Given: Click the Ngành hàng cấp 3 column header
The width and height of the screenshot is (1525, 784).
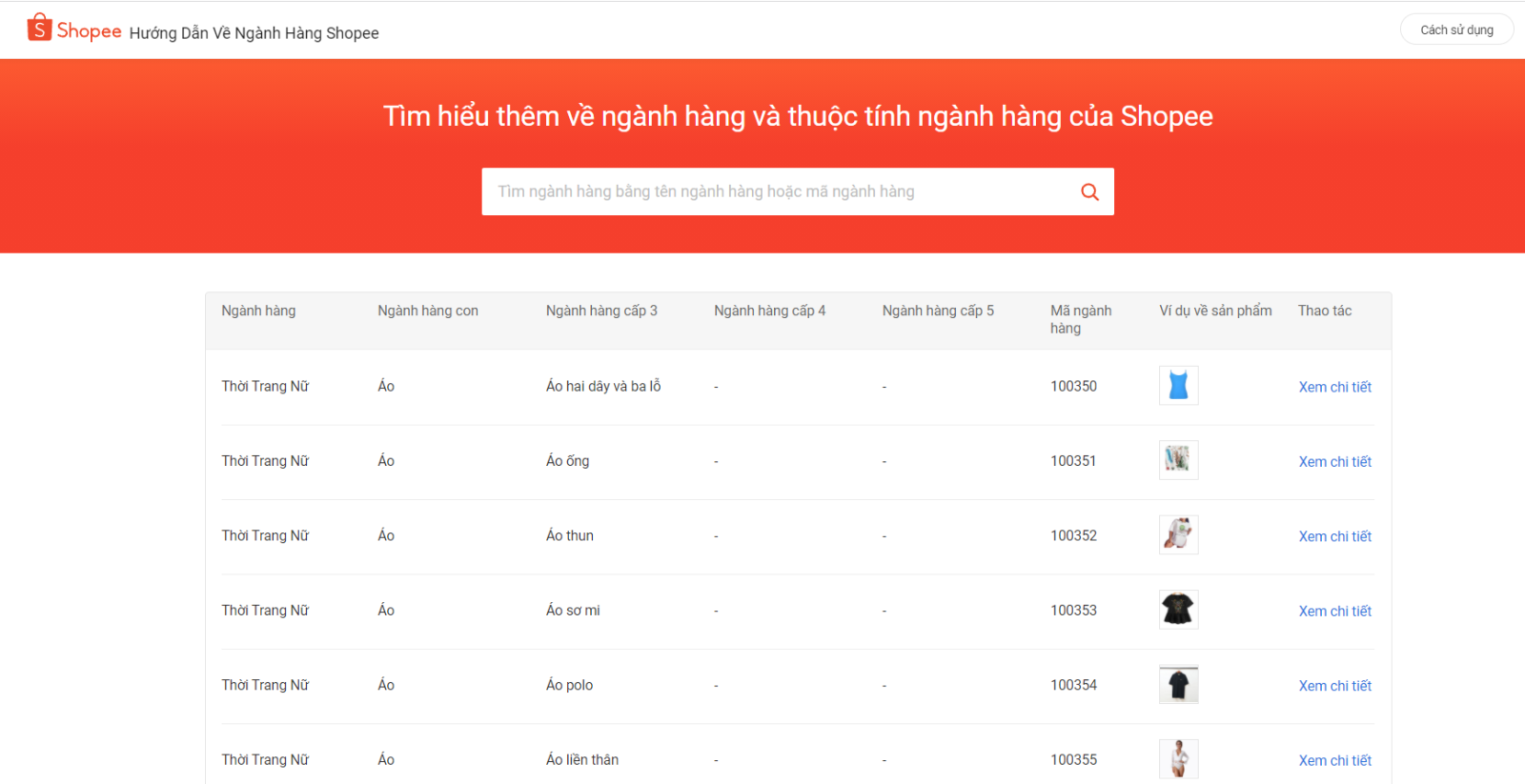Looking at the screenshot, I should pyautogui.click(x=601, y=311).
